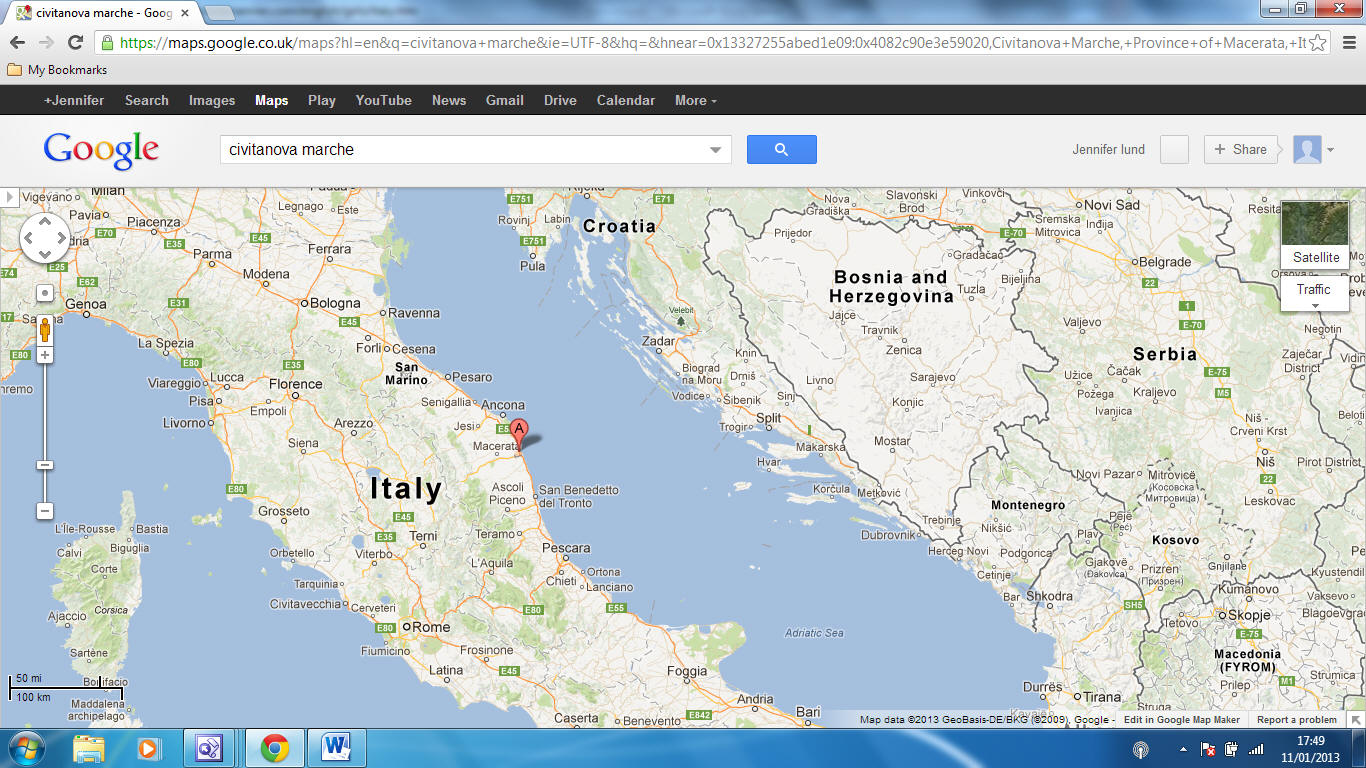Open a new tab button
The height and width of the screenshot is (768, 1366).
click(219, 13)
